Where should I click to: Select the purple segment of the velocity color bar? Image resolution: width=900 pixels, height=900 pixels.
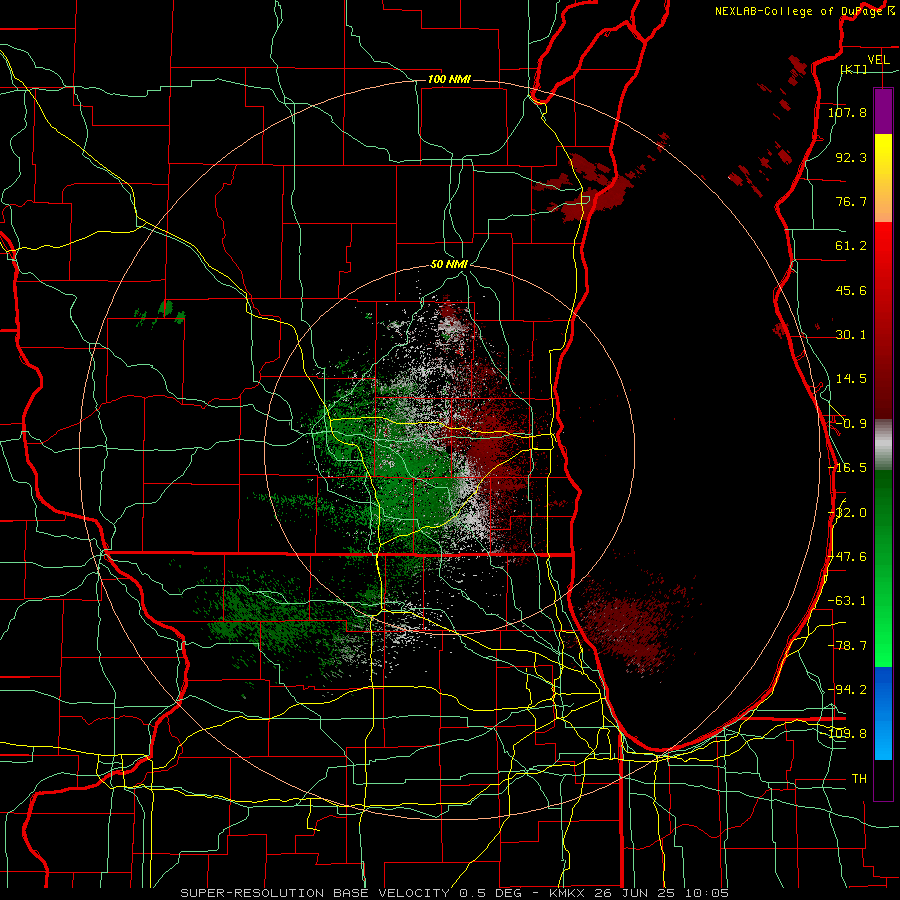(883, 111)
